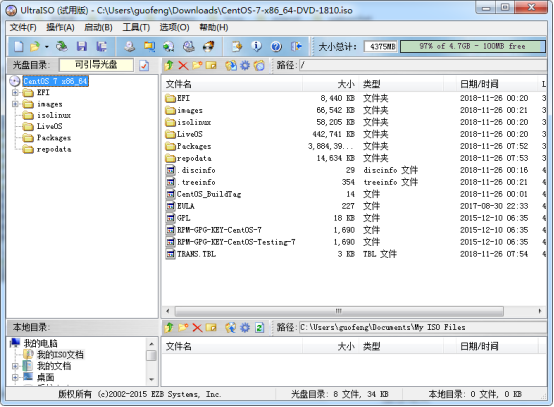Screen dimensions: 554x407
Task: Click the horizontal scrollbar of disc list
Action: [339, 311]
